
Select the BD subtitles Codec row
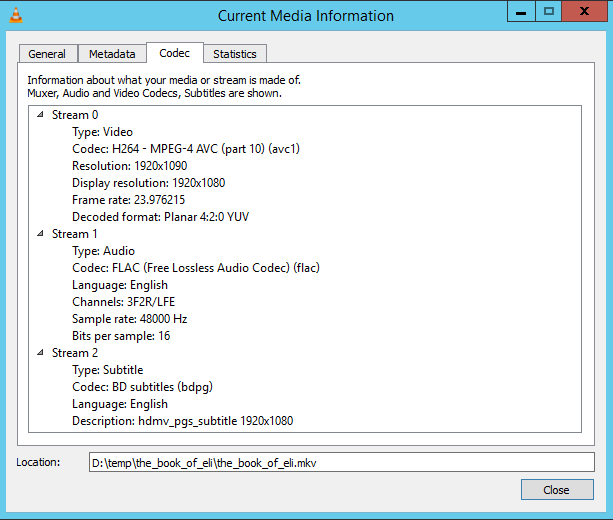coord(142,387)
